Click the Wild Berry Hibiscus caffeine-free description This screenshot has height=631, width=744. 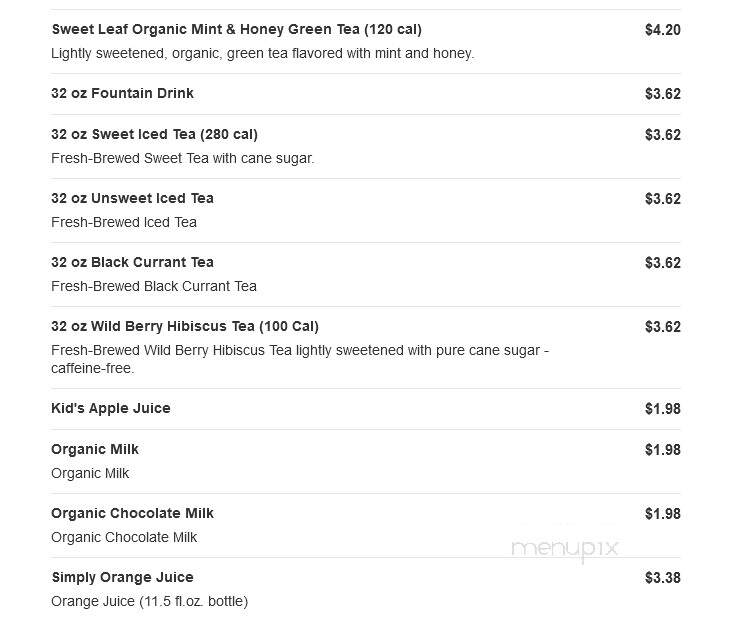(x=300, y=359)
